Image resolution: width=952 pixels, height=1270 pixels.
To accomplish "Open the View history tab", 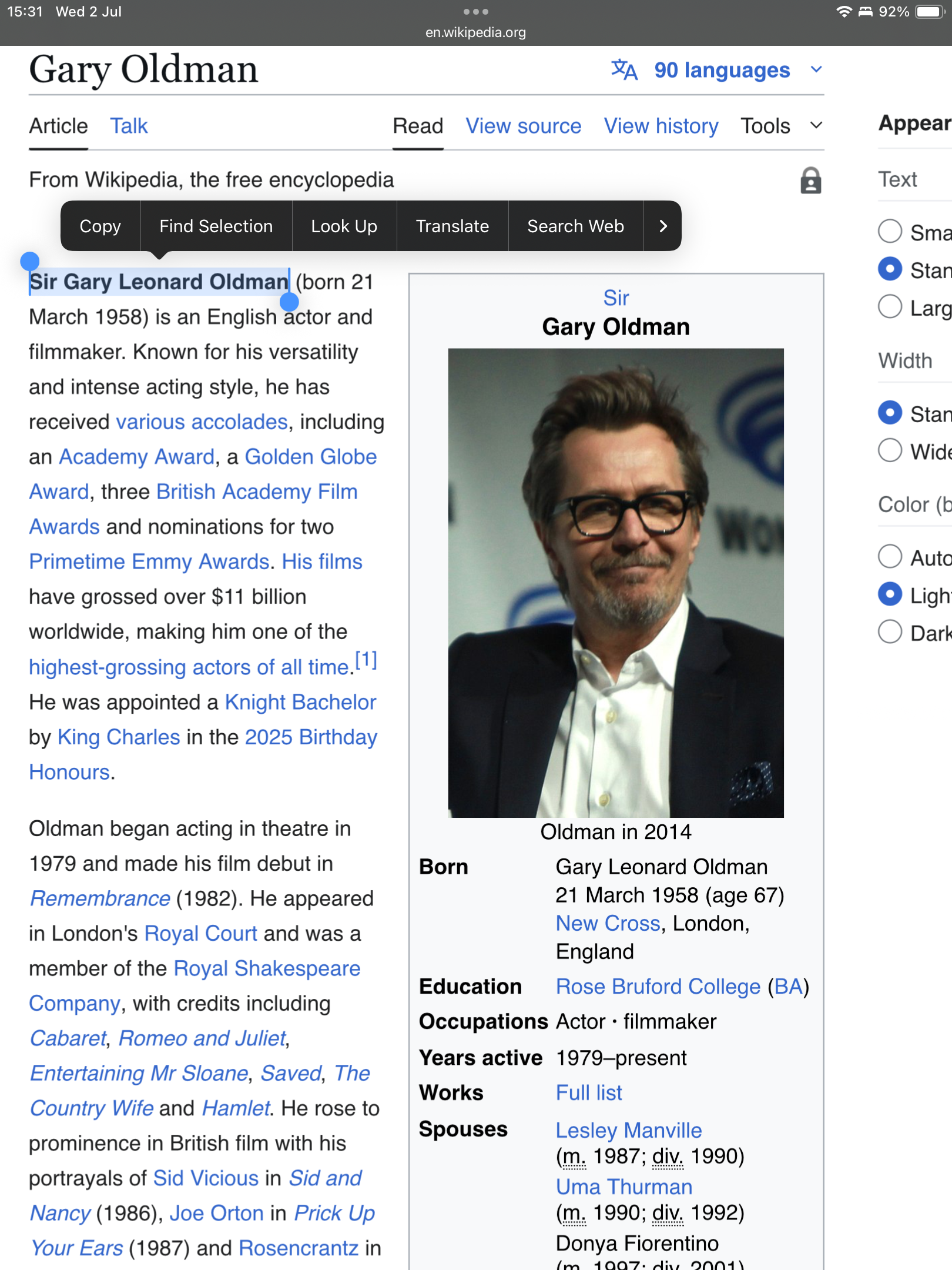I will 661,126.
